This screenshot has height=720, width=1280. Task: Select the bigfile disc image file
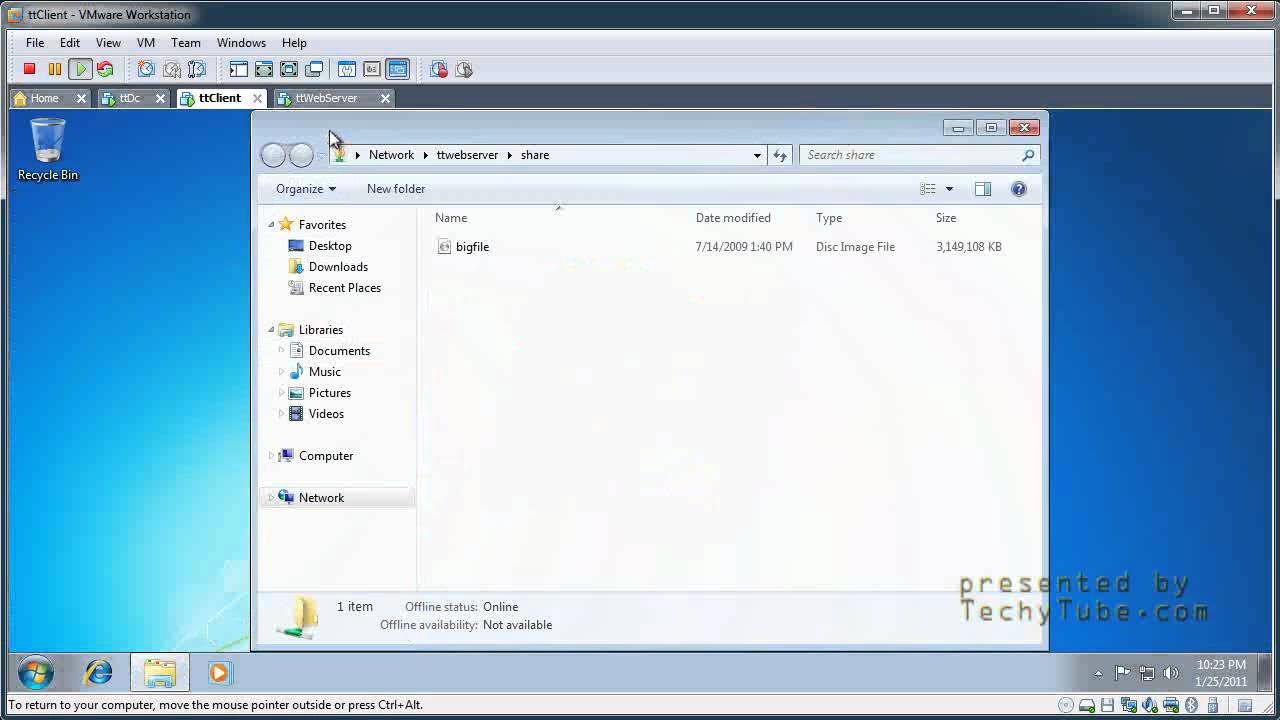point(473,247)
